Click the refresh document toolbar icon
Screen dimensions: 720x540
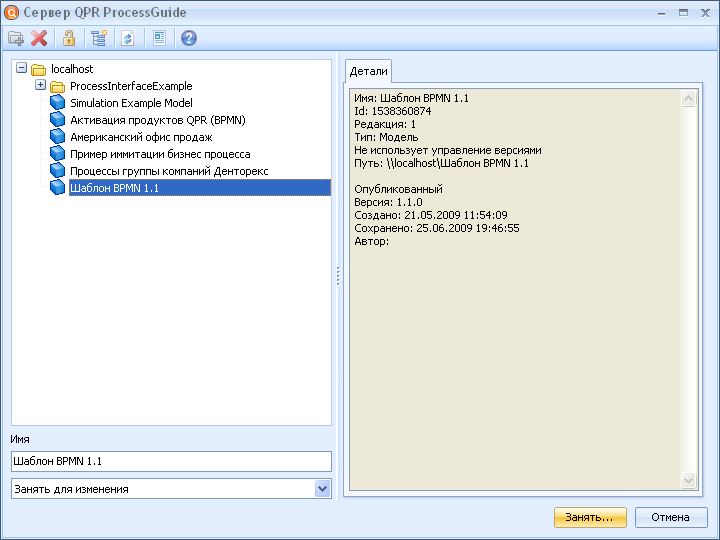coord(128,38)
